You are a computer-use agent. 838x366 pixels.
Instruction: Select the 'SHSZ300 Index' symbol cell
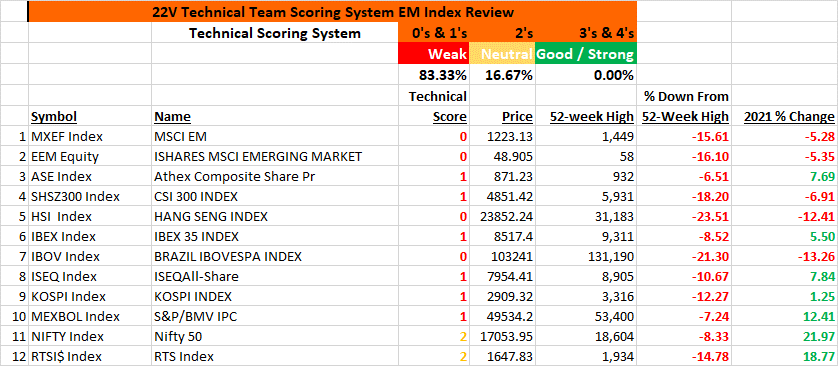tap(90, 197)
